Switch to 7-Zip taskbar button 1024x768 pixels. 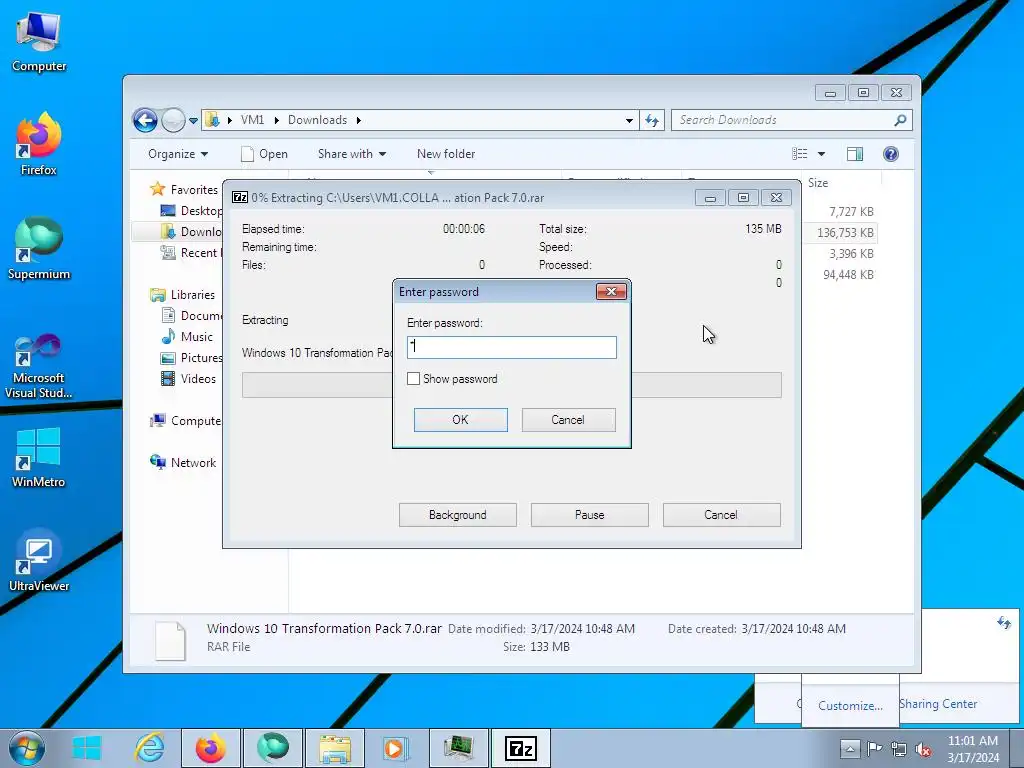click(x=520, y=748)
